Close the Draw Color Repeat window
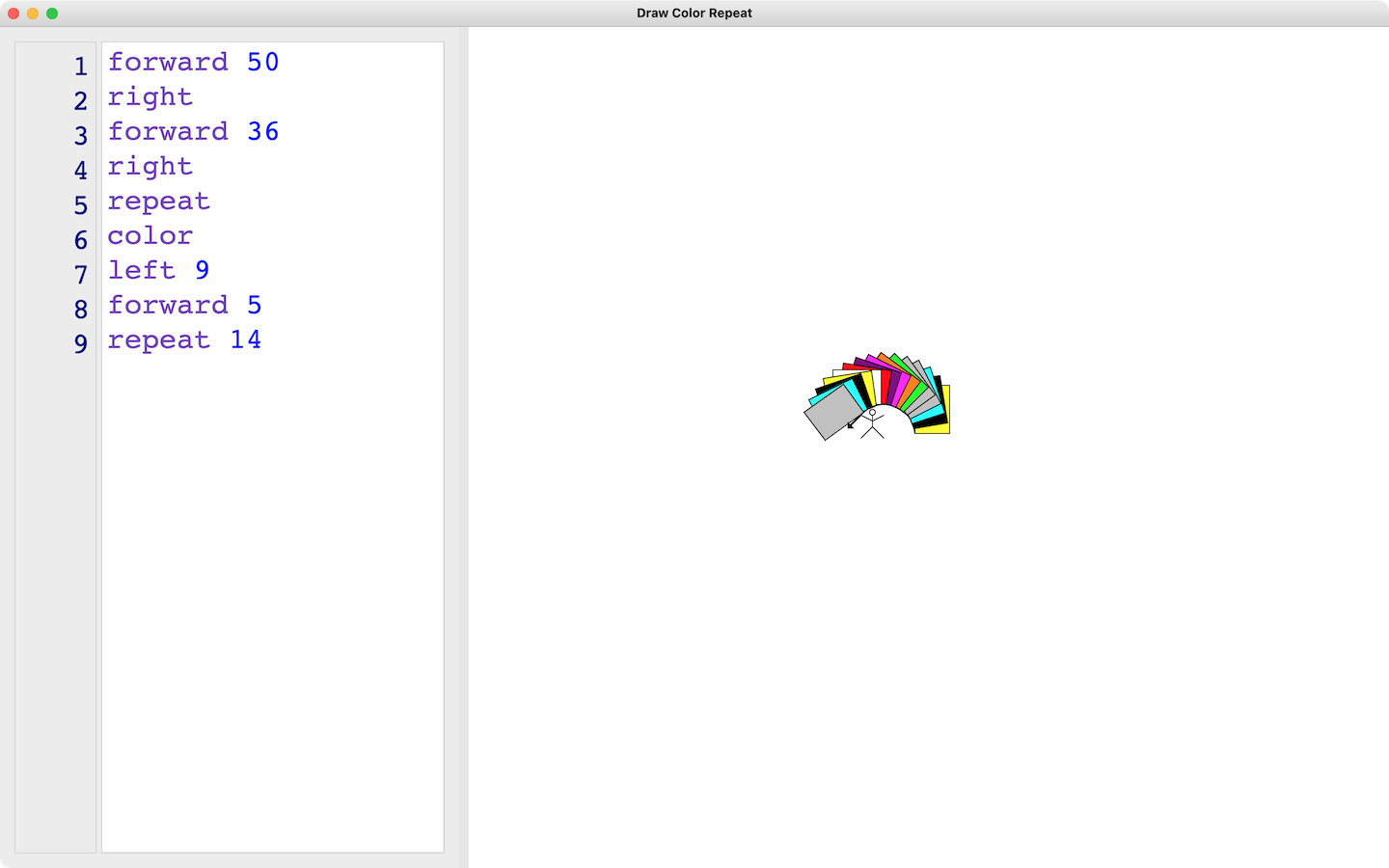Image resolution: width=1389 pixels, height=868 pixels. (x=14, y=14)
